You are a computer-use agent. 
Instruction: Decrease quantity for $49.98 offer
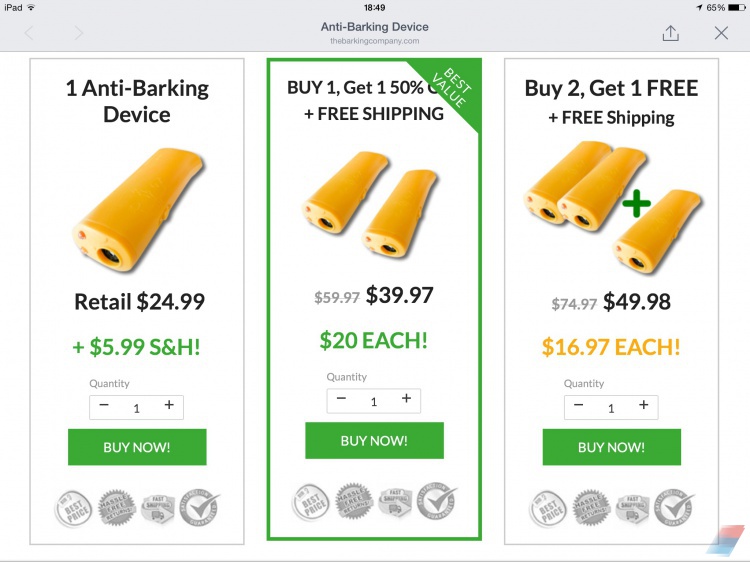point(578,405)
